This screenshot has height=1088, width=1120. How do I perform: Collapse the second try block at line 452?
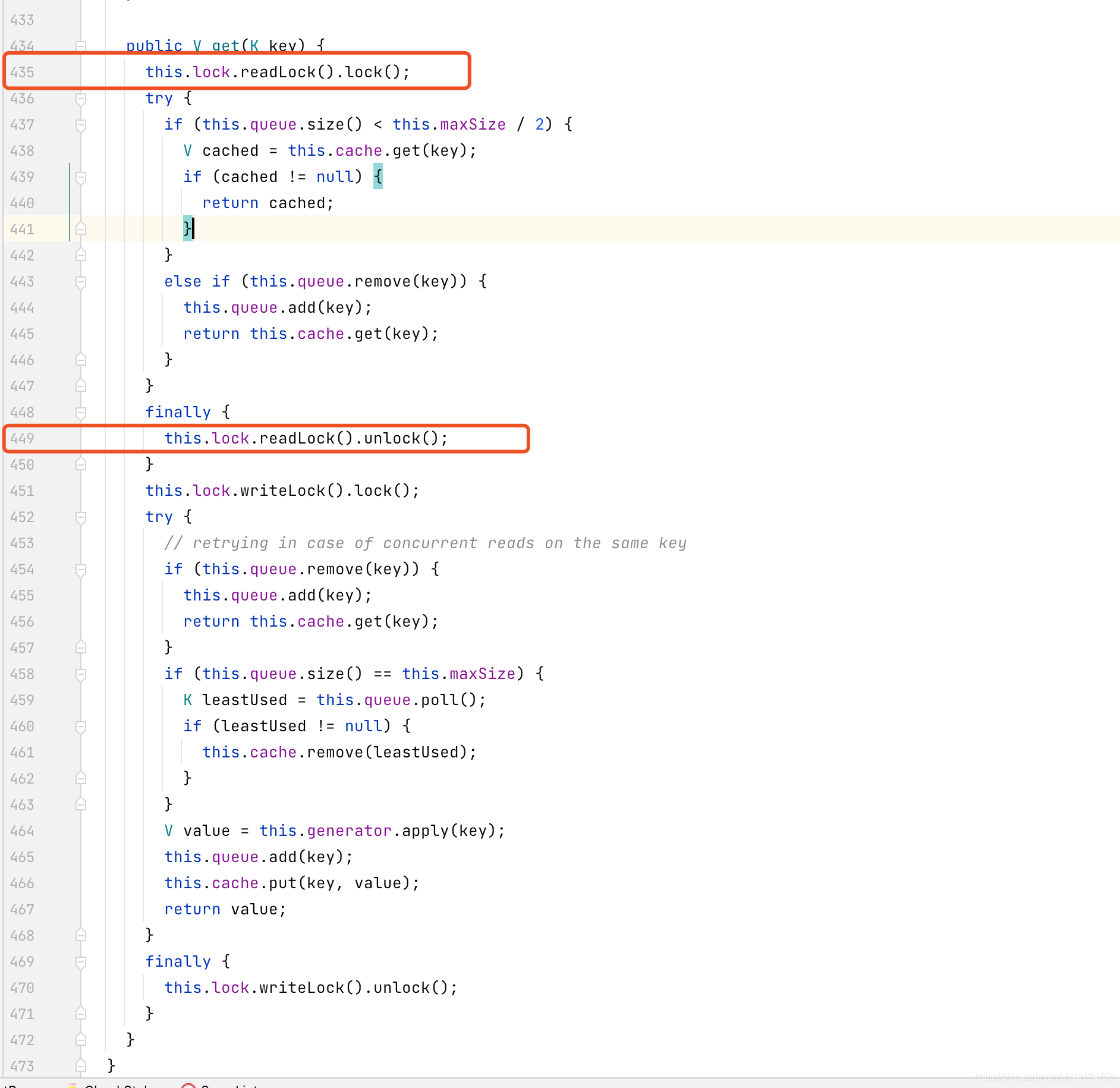(x=81, y=517)
